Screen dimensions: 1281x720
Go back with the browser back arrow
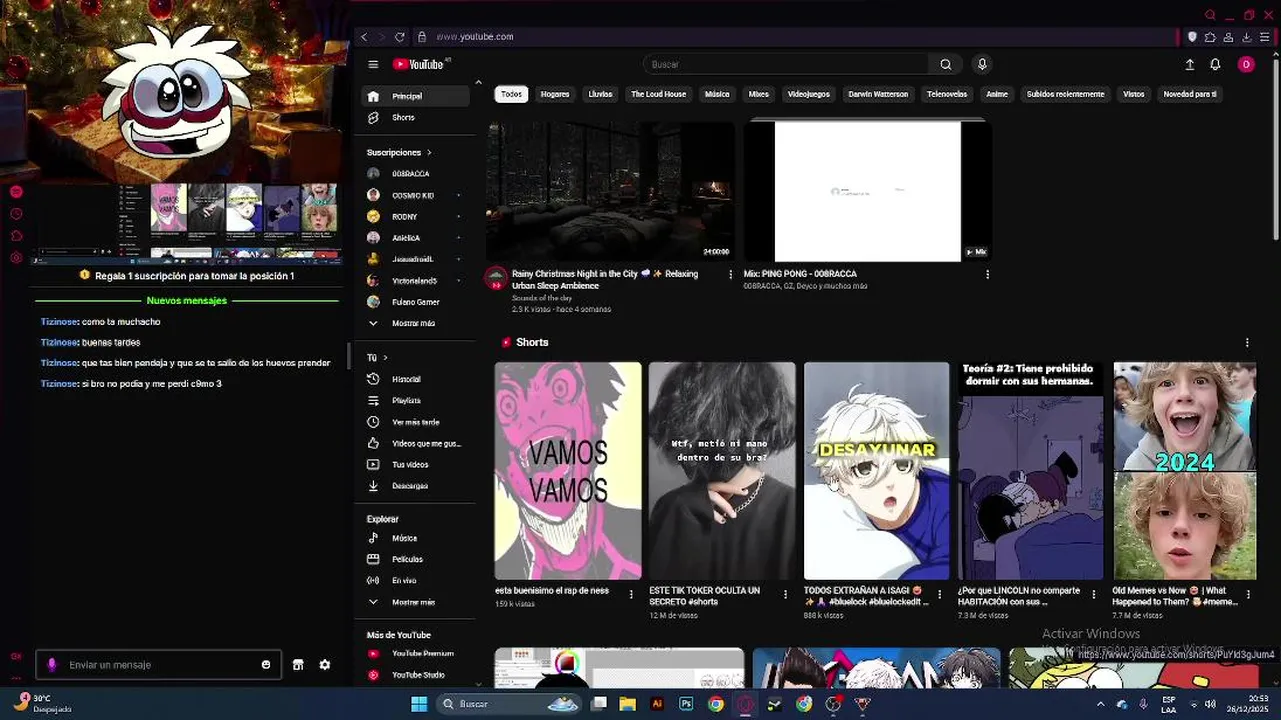tap(364, 37)
